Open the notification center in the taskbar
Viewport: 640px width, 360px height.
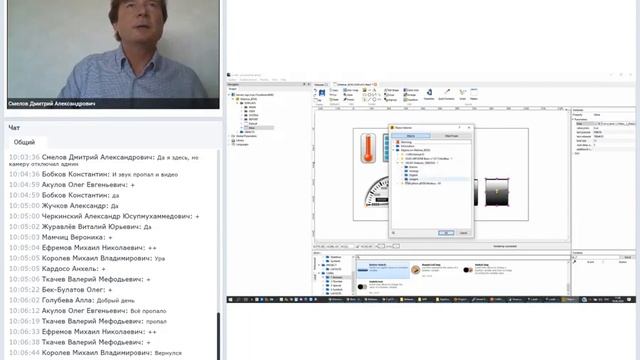pos(629,300)
